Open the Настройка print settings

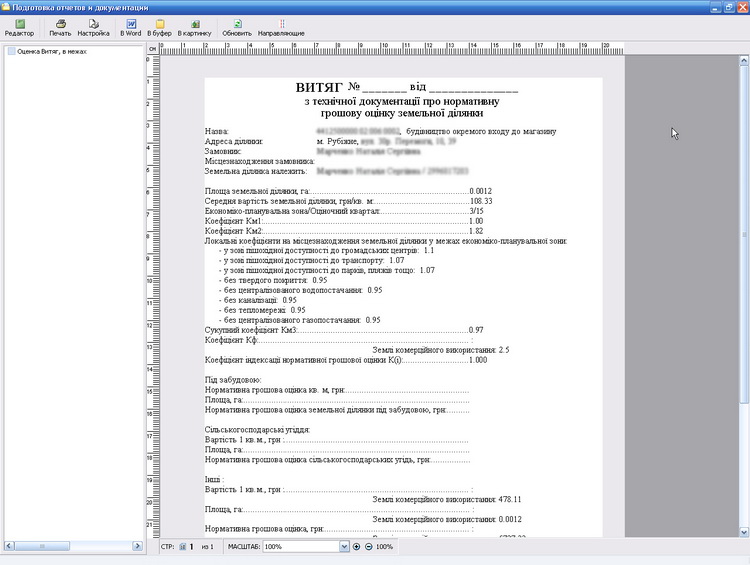93,28
